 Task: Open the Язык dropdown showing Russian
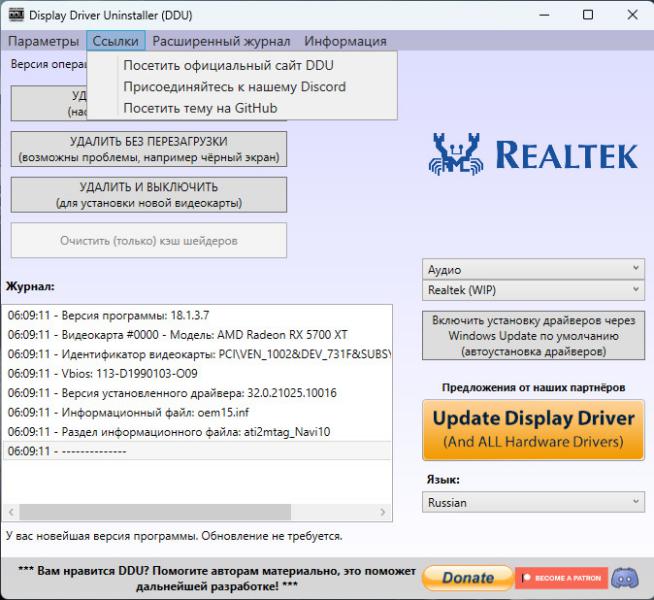(x=533, y=502)
